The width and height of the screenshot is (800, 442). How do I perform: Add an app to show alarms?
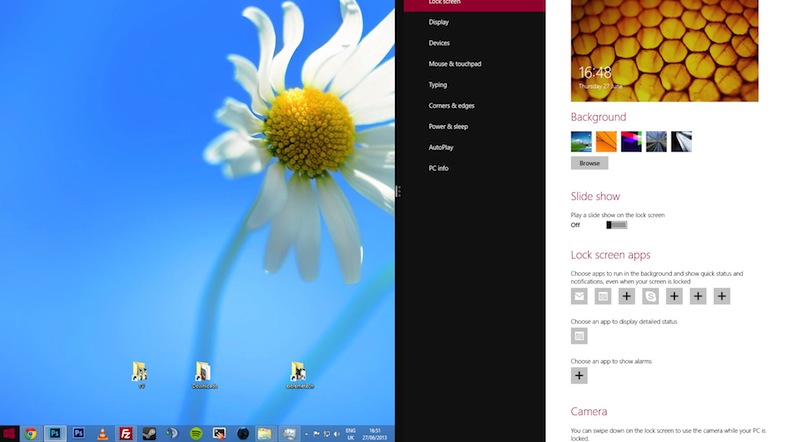[x=579, y=376]
